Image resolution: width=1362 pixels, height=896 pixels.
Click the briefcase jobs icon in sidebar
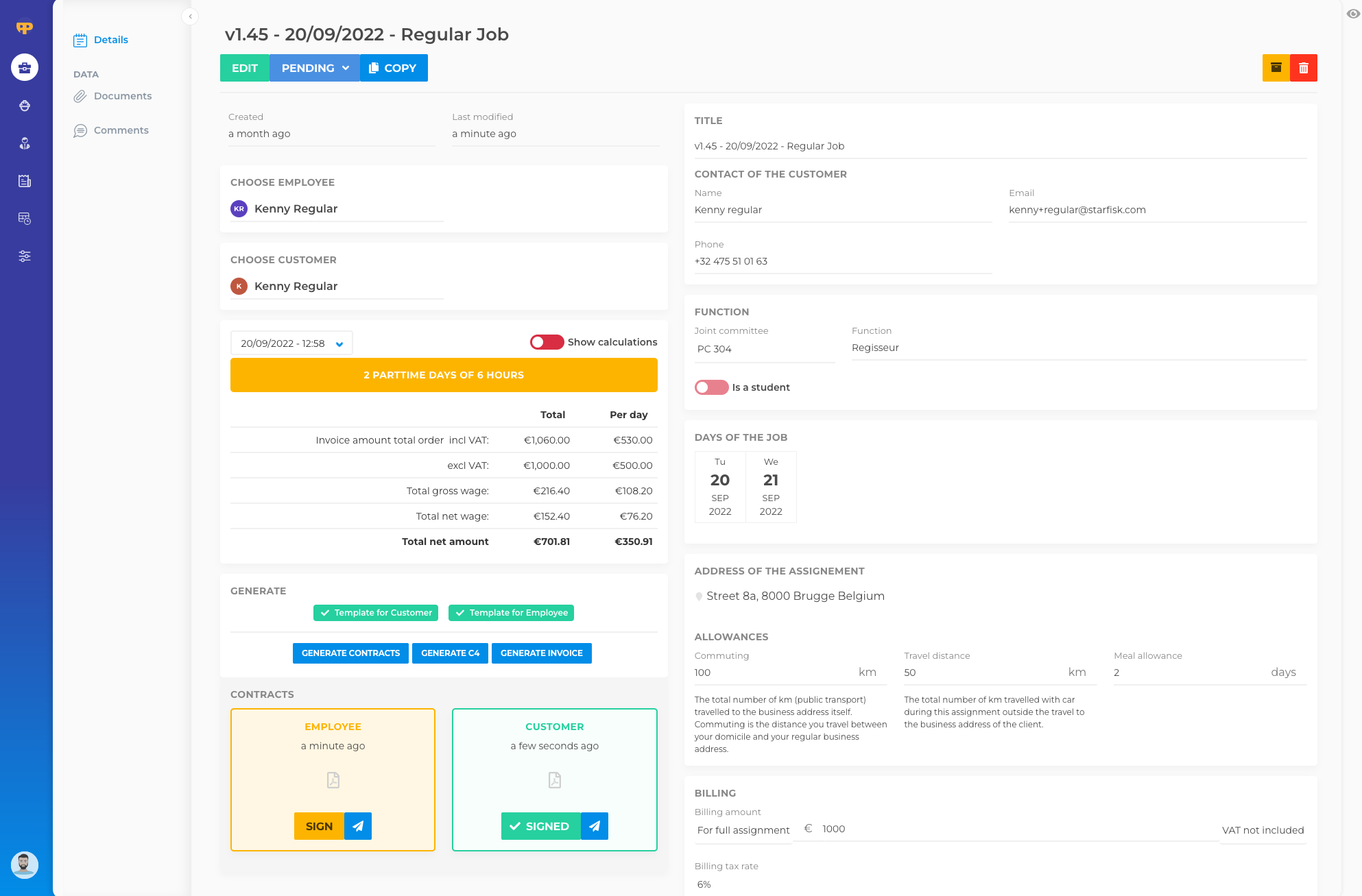click(x=25, y=67)
